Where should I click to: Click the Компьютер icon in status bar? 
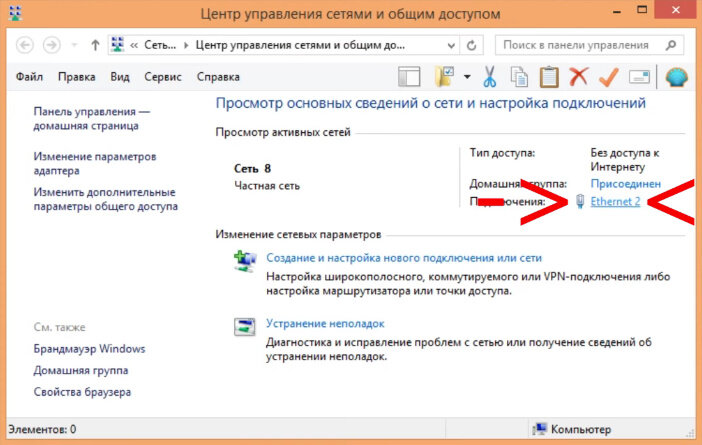click(539, 429)
